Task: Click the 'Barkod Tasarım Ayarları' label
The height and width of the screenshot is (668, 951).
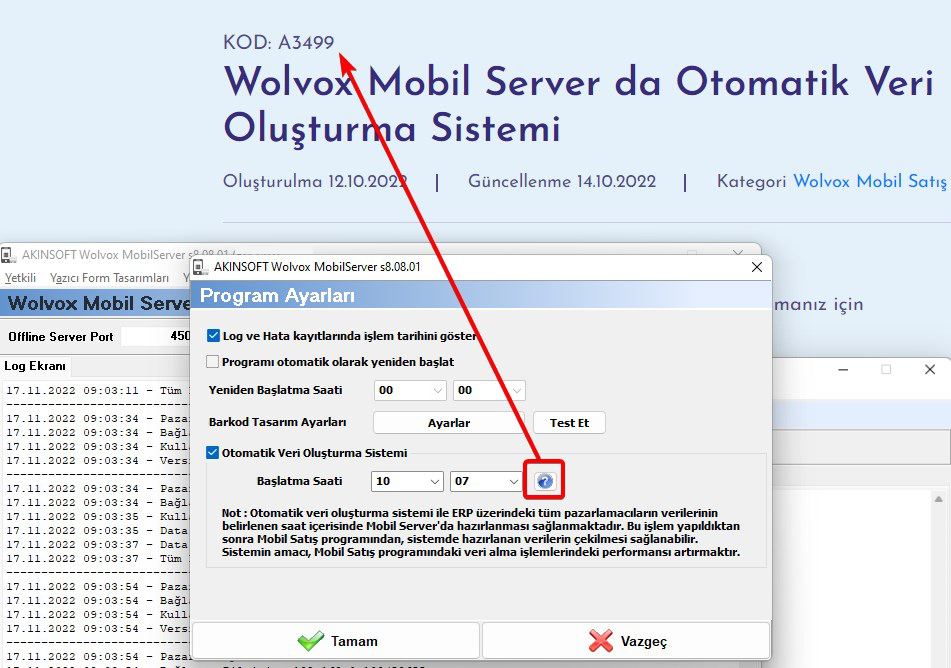Action: pos(277,422)
